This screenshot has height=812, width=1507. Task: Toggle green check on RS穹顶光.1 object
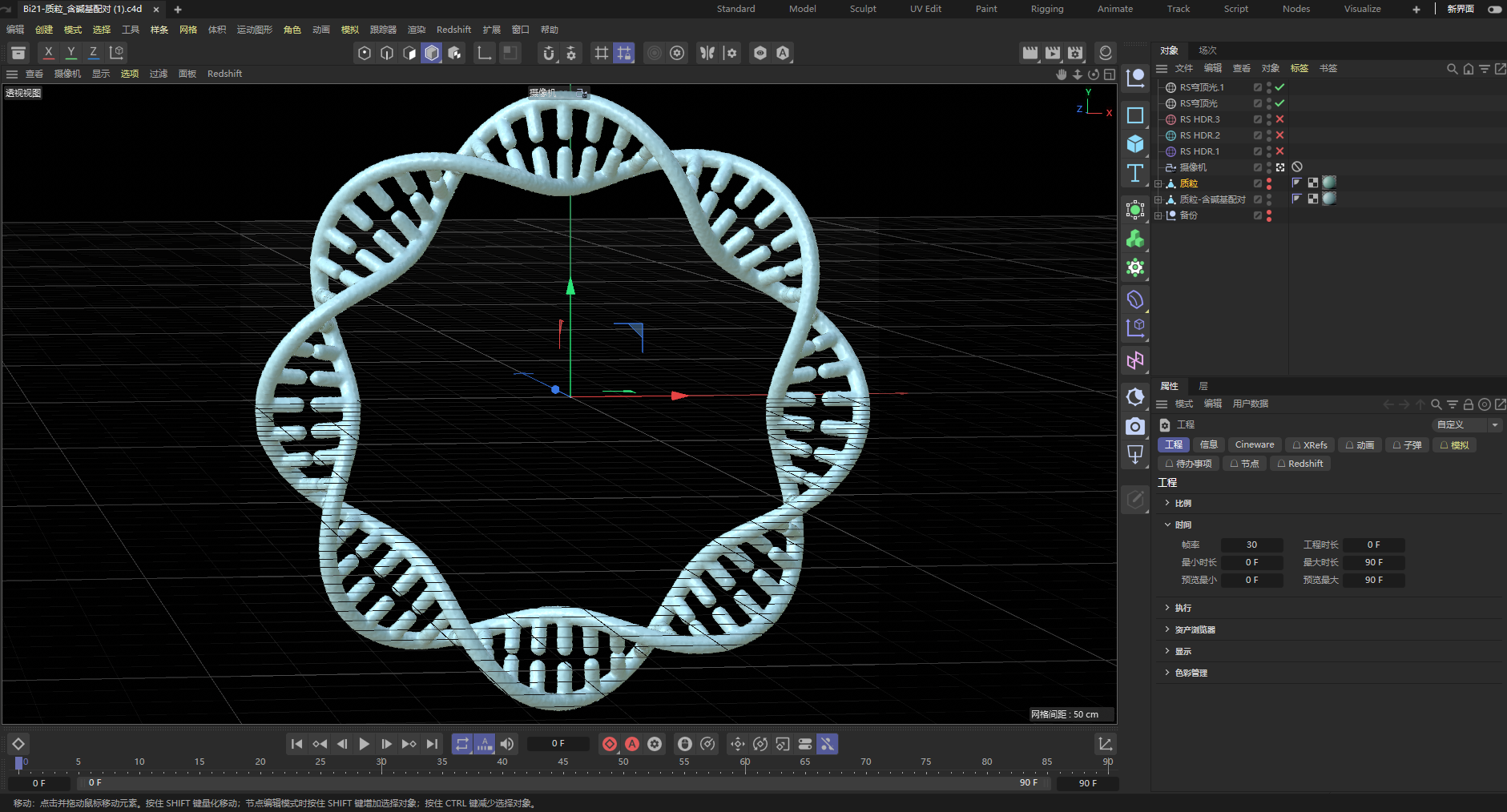pyautogui.click(x=1279, y=87)
